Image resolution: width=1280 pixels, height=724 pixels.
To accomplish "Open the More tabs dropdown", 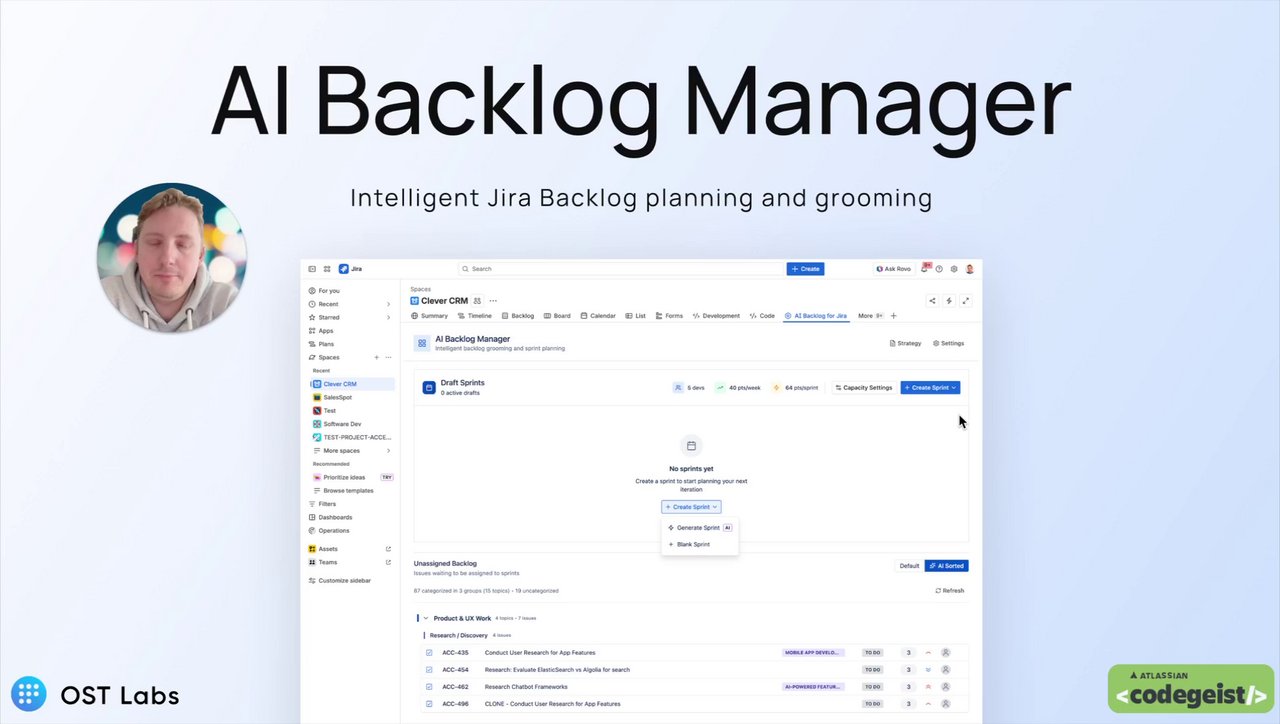I will [x=870, y=316].
